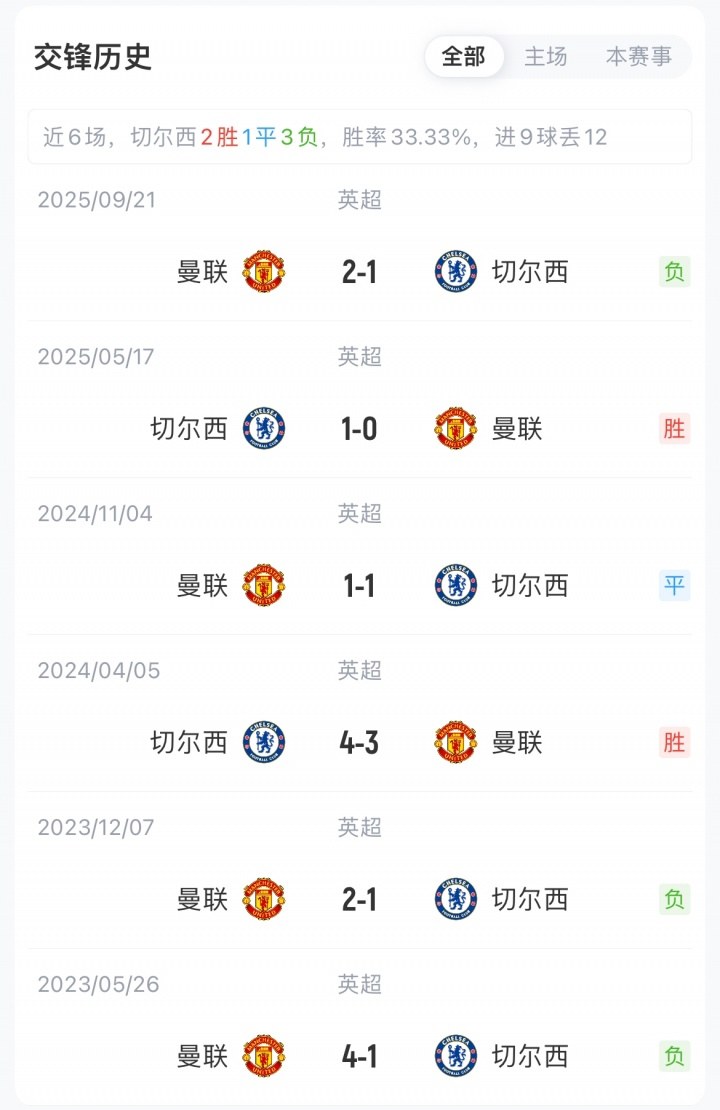Click Manchester United crest in 2025/05/17 match

tap(456, 429)
